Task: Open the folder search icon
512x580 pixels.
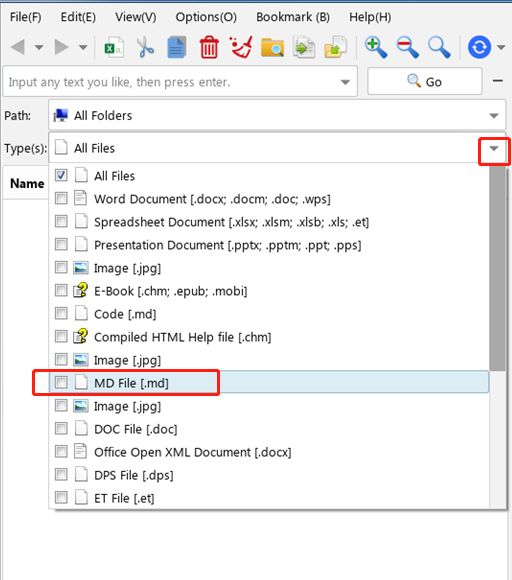Action: point(272,47)
